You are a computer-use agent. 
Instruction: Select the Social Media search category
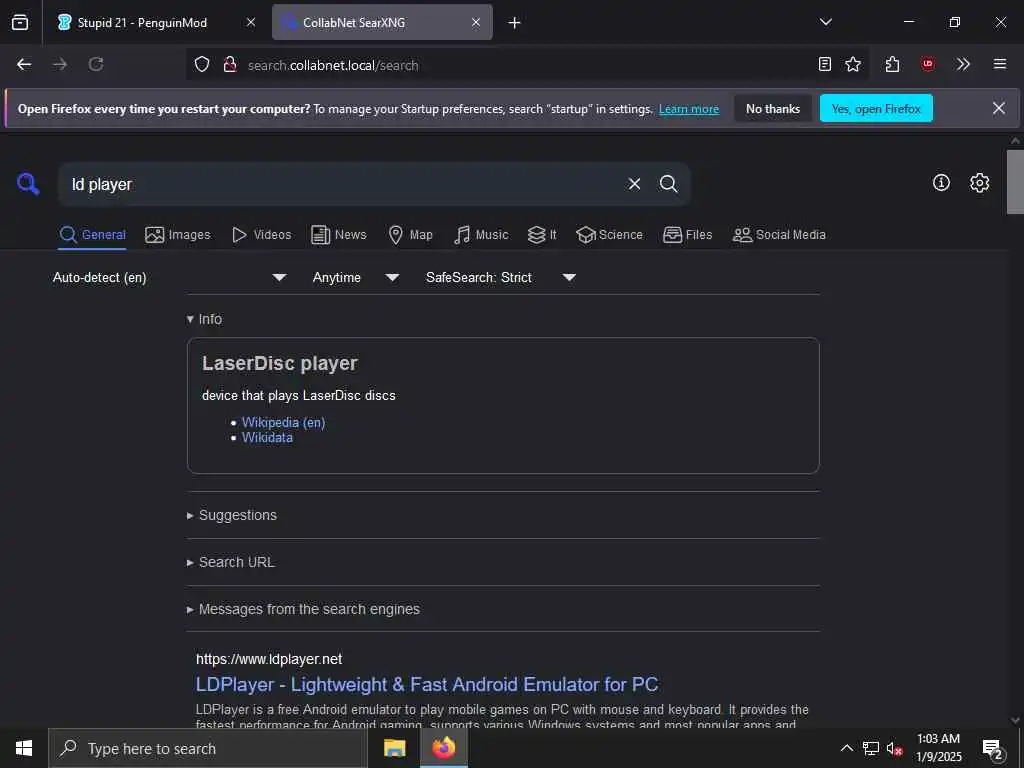coord(779,234)
